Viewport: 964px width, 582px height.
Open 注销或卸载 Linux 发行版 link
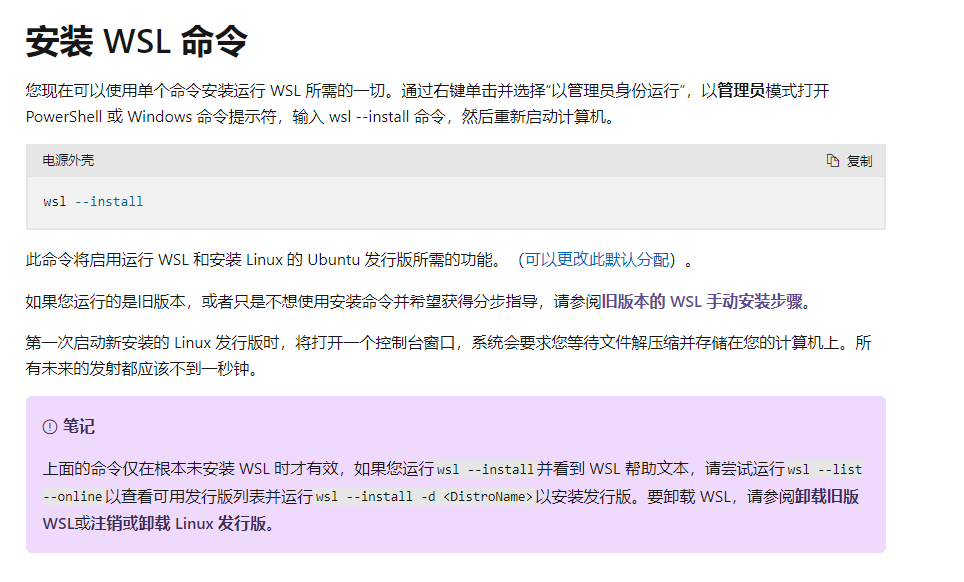(178, 524)
